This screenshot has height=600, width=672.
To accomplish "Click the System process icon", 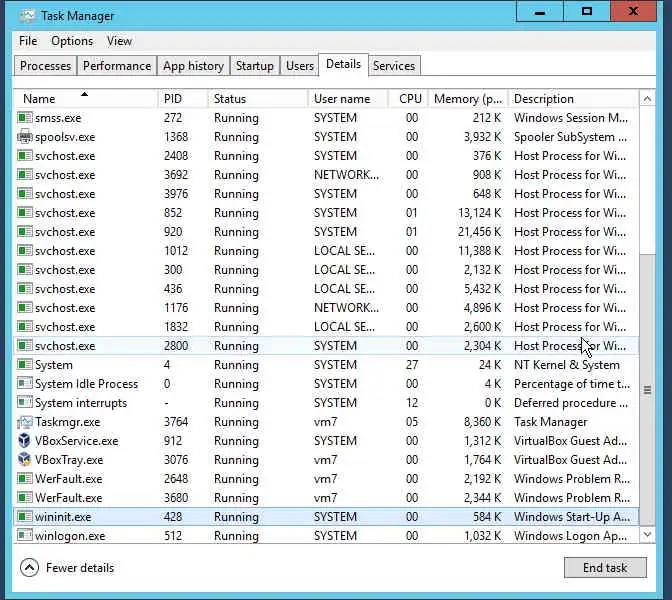I will [x=25, y=364].
